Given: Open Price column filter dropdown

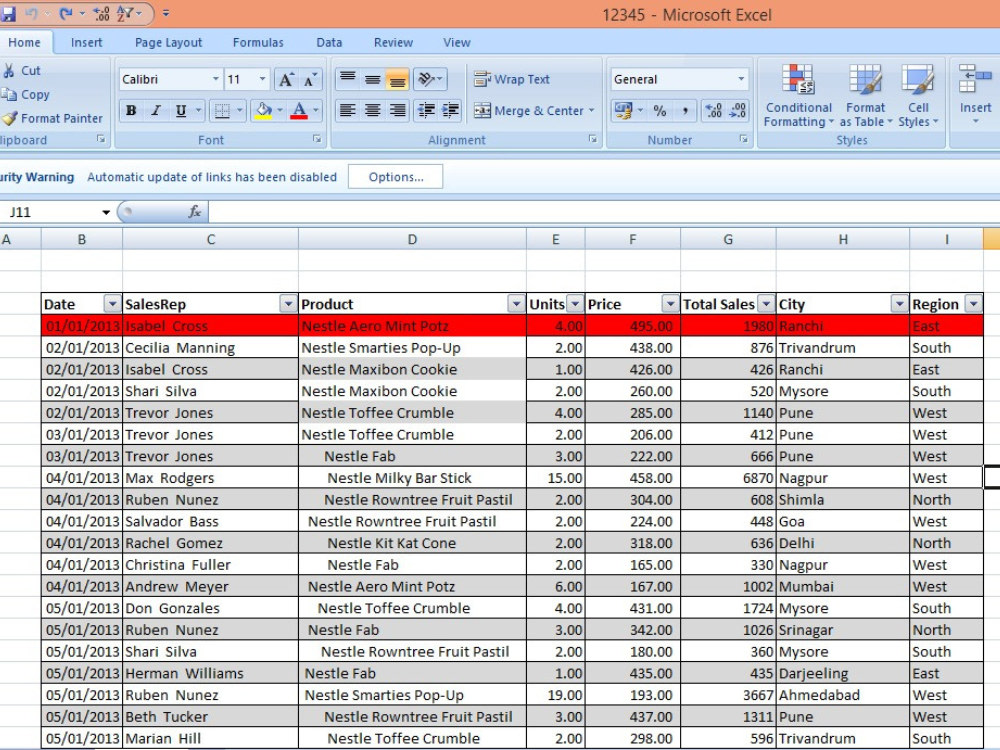Looking at the screenshot, I should point(670,304).
